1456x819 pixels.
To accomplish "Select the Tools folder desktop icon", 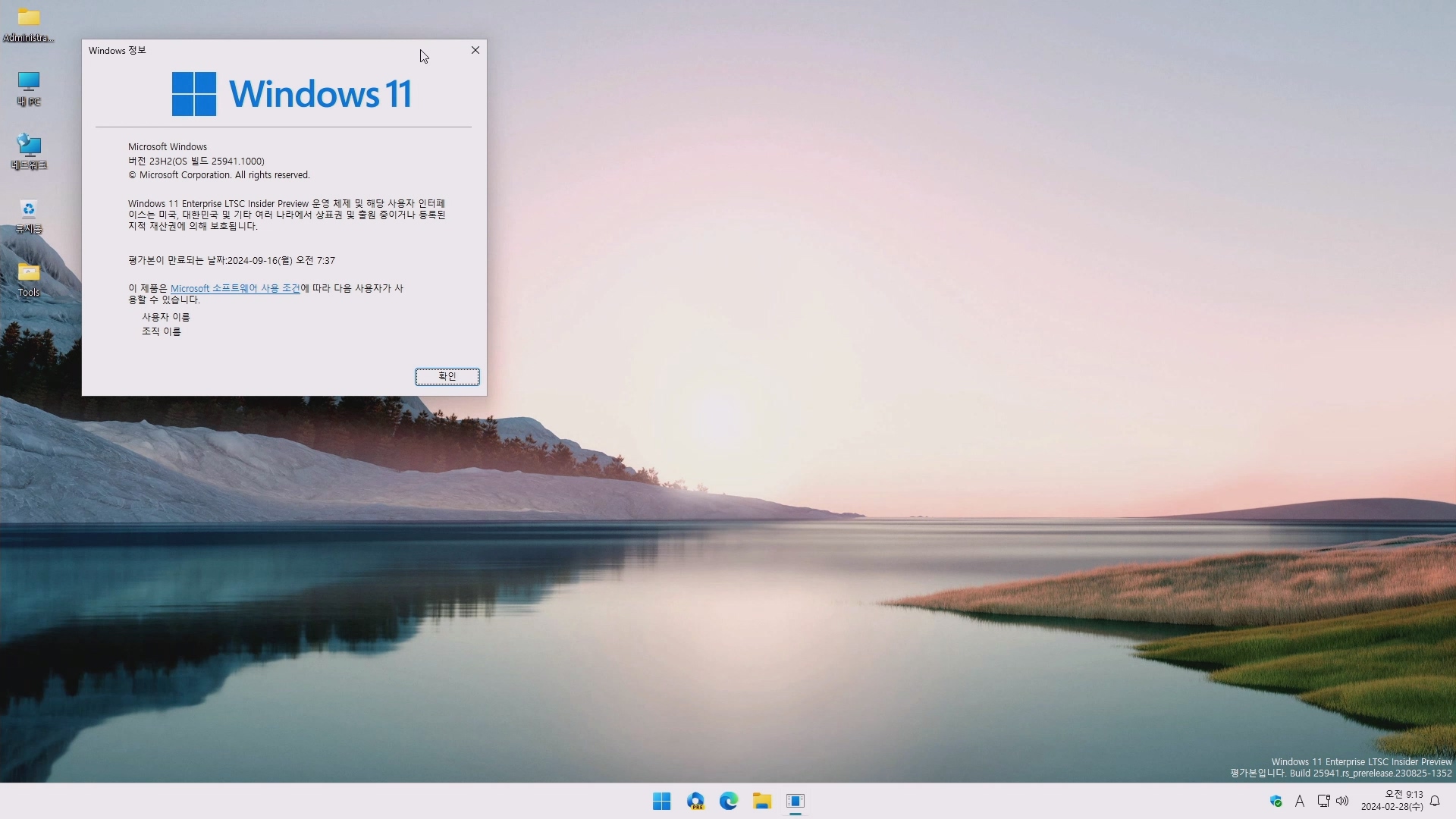I will [x=29, y=279].
